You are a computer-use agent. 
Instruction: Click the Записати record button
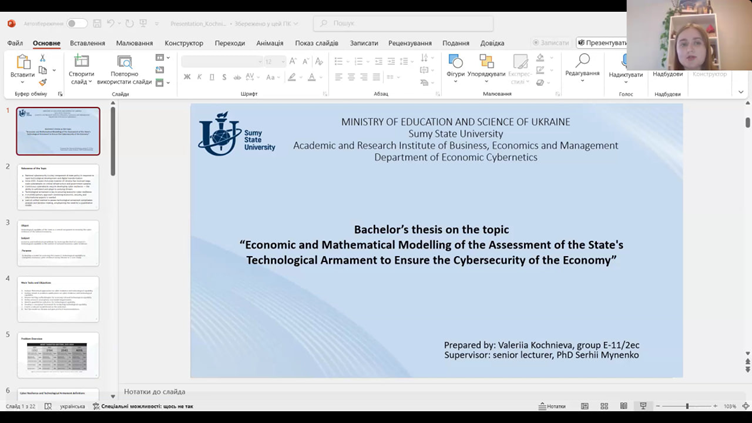[x=551, y=43]
